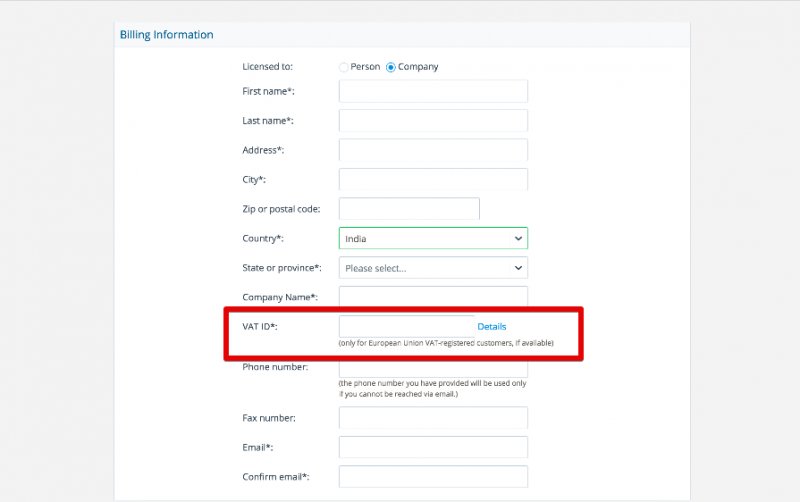Select the Fax number input field
This screenshot has height=502, width=800.
[433, 418]
